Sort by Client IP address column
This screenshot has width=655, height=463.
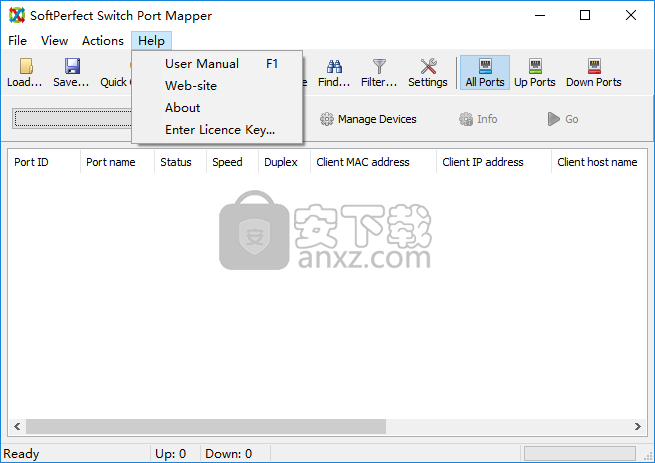tap(494, 162)
